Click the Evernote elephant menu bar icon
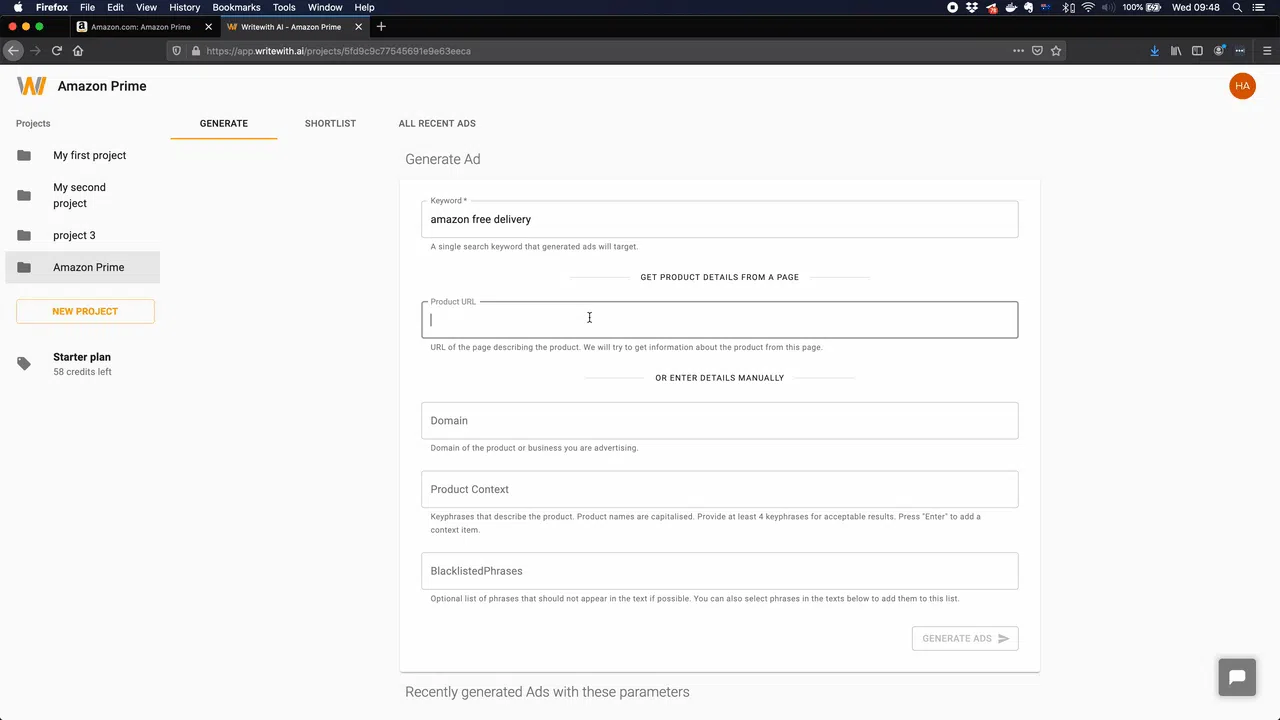Image resolution: width=1280 pixels, height=720 pixels. click(x=1029, y=7)
